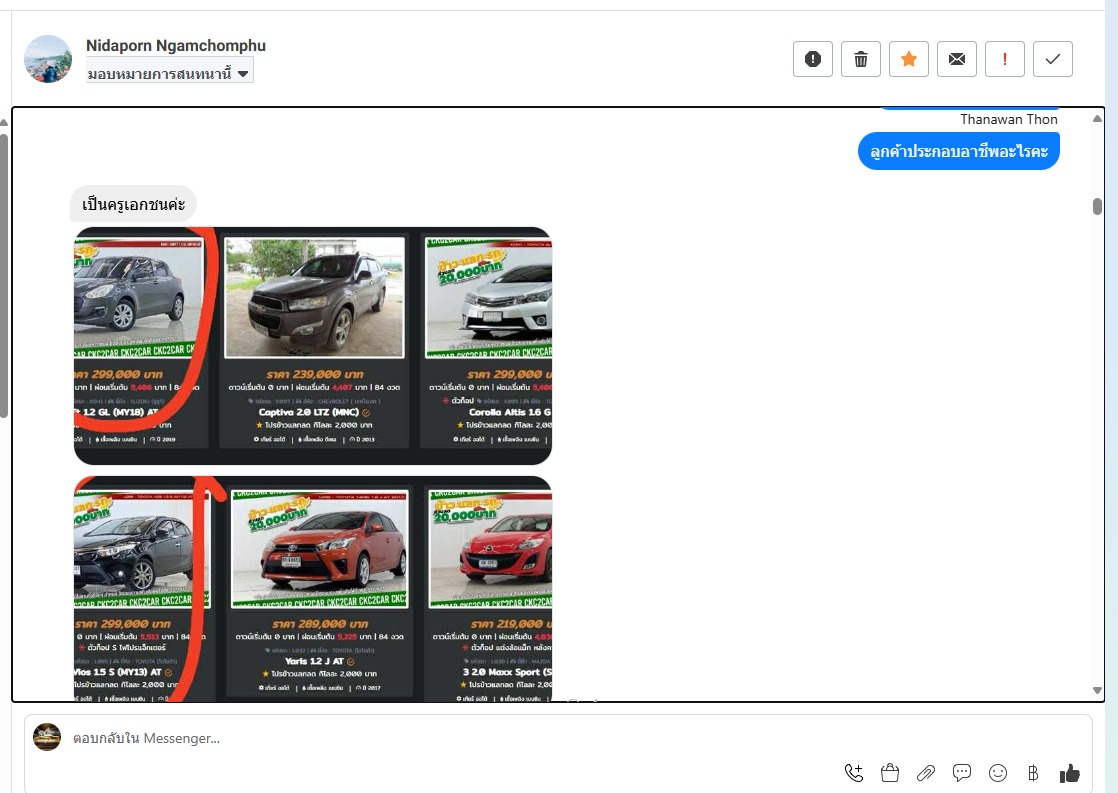
Task: Open second car listing image with Yaris
Action: (x=313, y=589)
